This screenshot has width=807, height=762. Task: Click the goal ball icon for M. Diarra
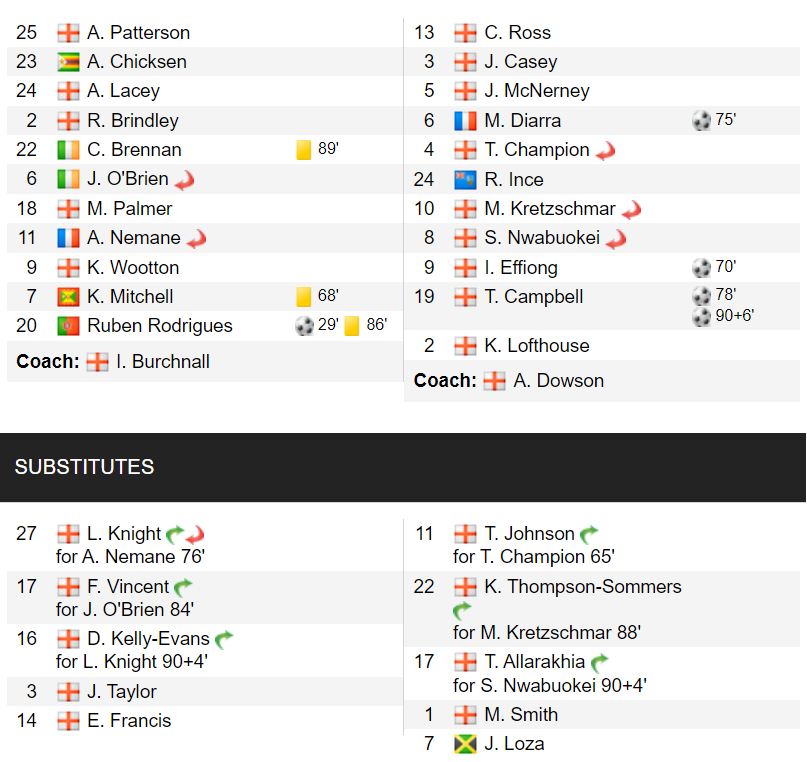click(x=701, y=121)
